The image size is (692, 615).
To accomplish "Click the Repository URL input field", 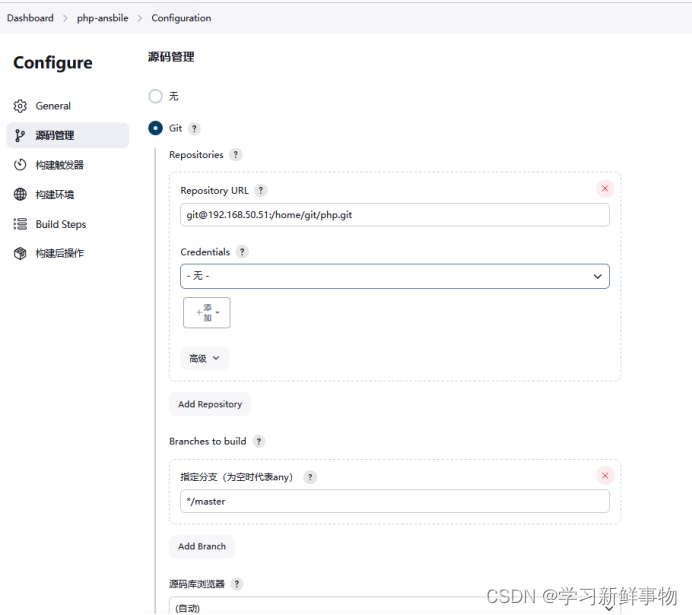I will (395, 215).
